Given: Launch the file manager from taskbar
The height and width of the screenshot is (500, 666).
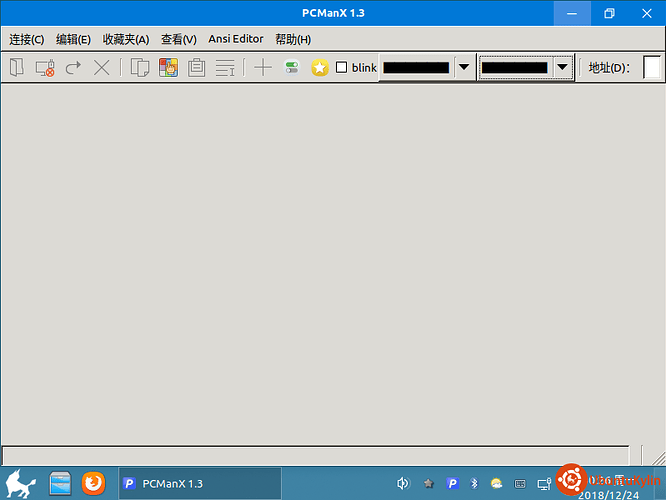Looking at the screenshot, I should [60, 483].
